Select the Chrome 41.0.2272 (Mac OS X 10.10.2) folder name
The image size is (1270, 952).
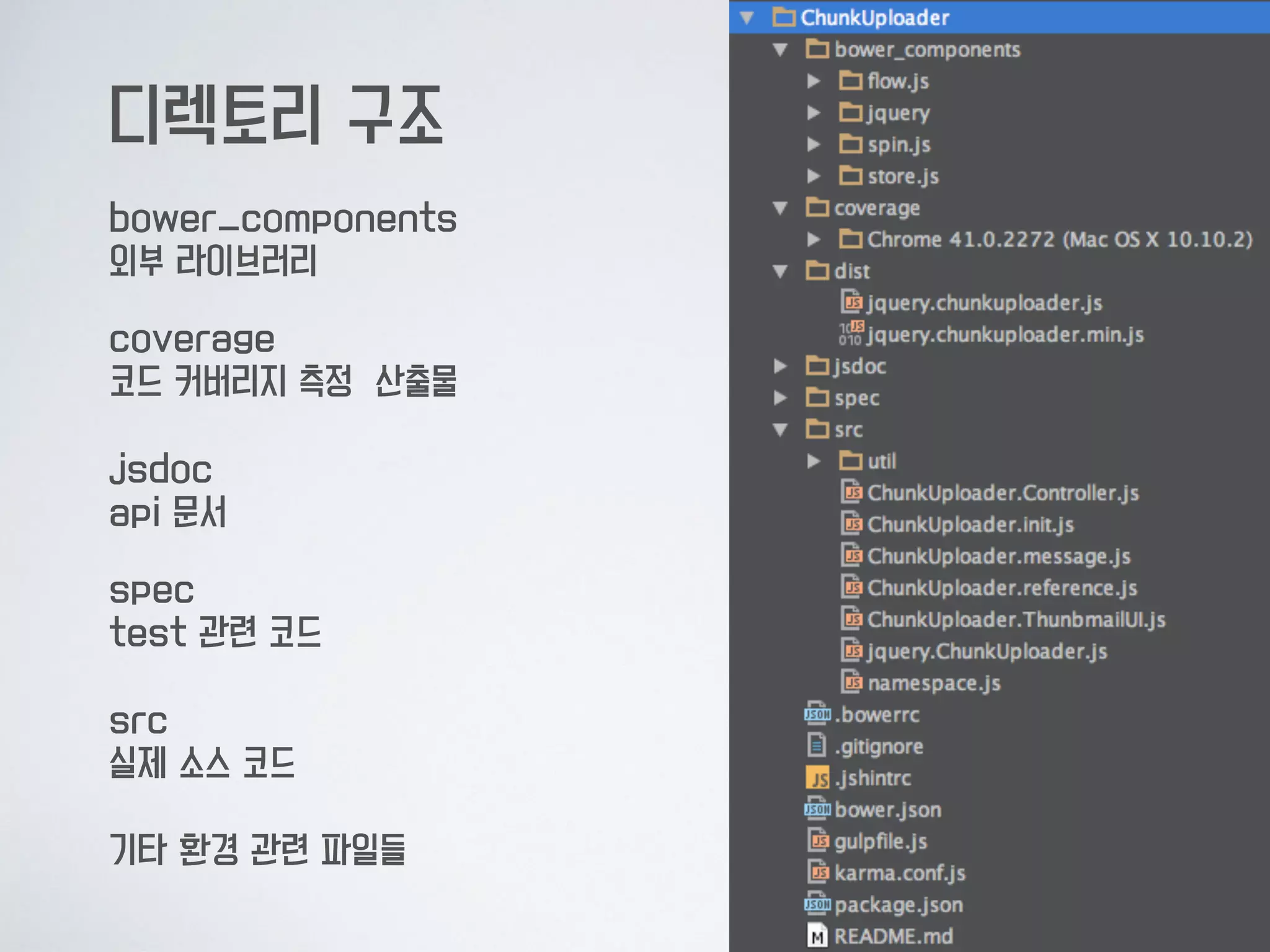pyautogui.click(x=1060, y=239)
